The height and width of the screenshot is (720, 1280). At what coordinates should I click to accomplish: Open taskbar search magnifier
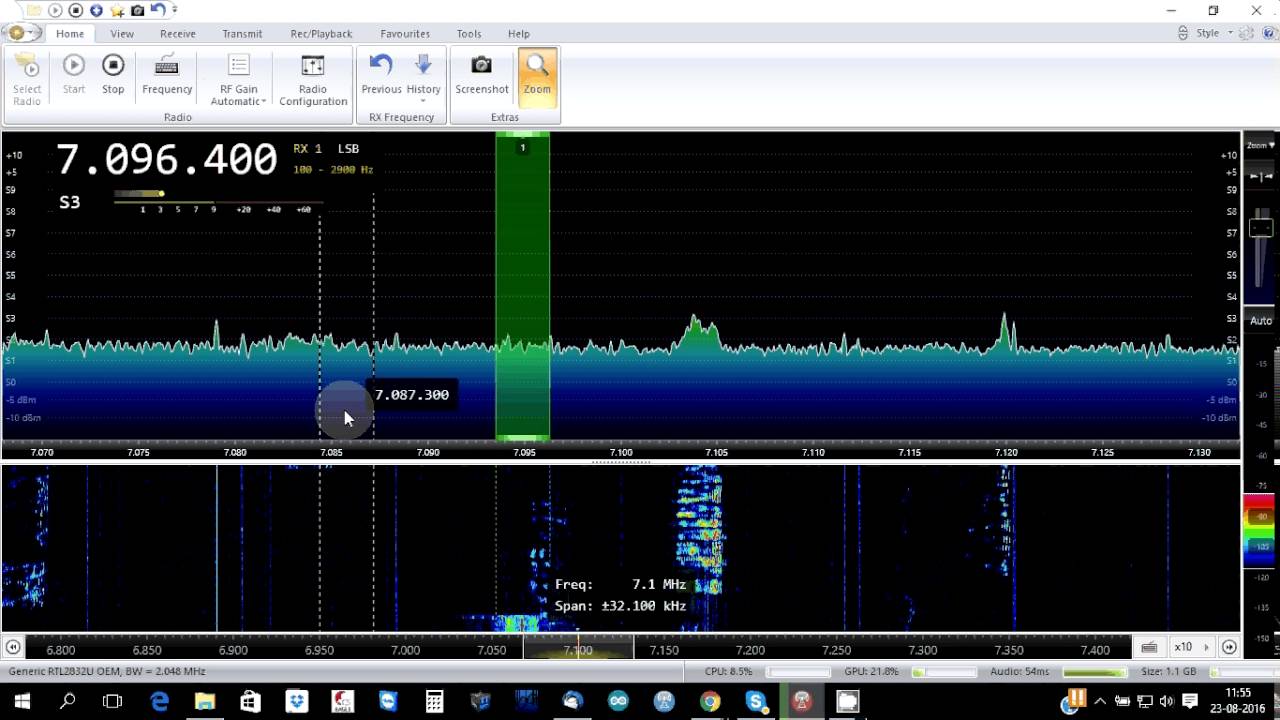pos(67,702)
